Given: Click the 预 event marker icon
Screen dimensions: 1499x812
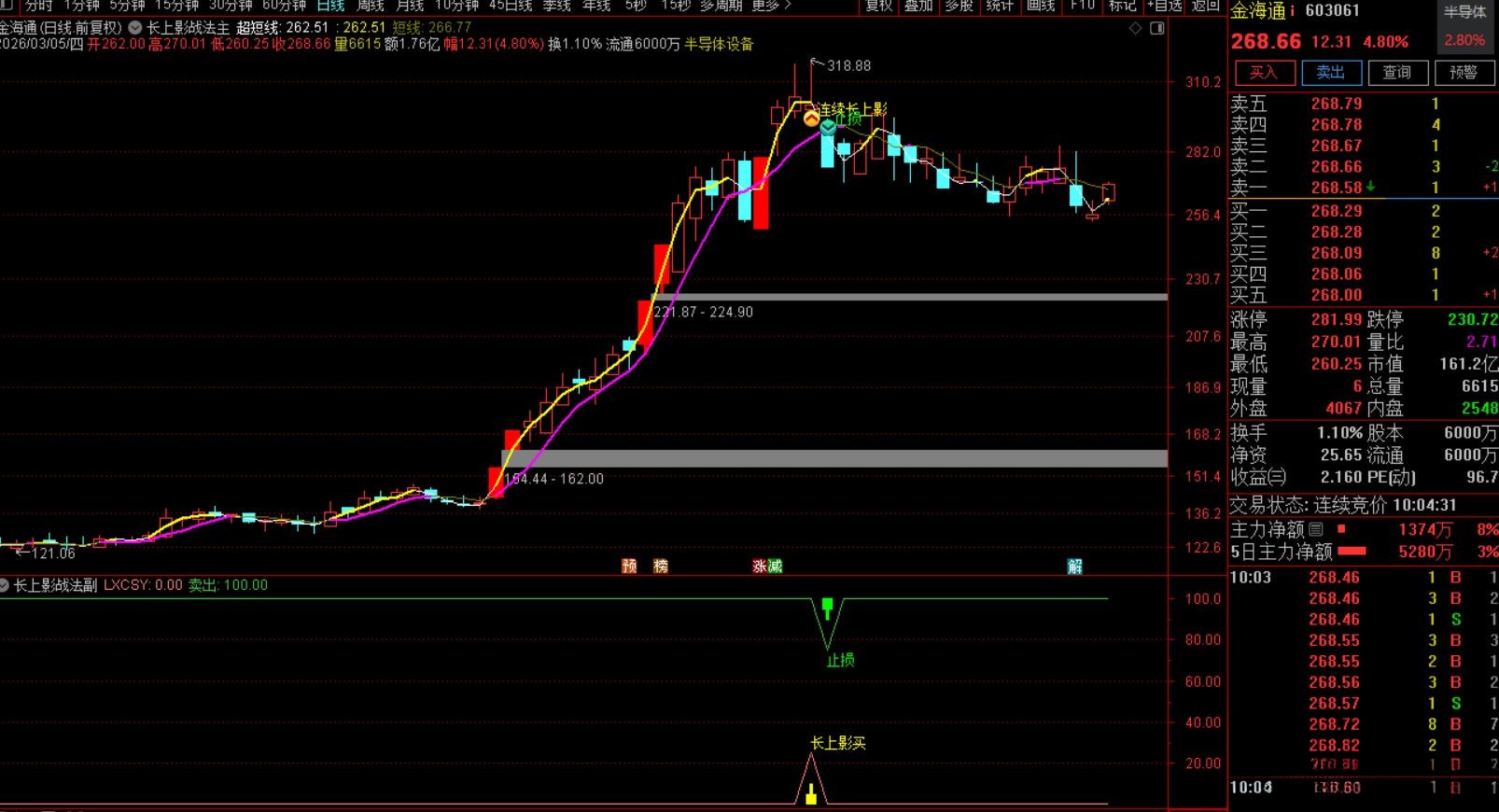Looking at the screenshot, I should (x=630, y=566).
